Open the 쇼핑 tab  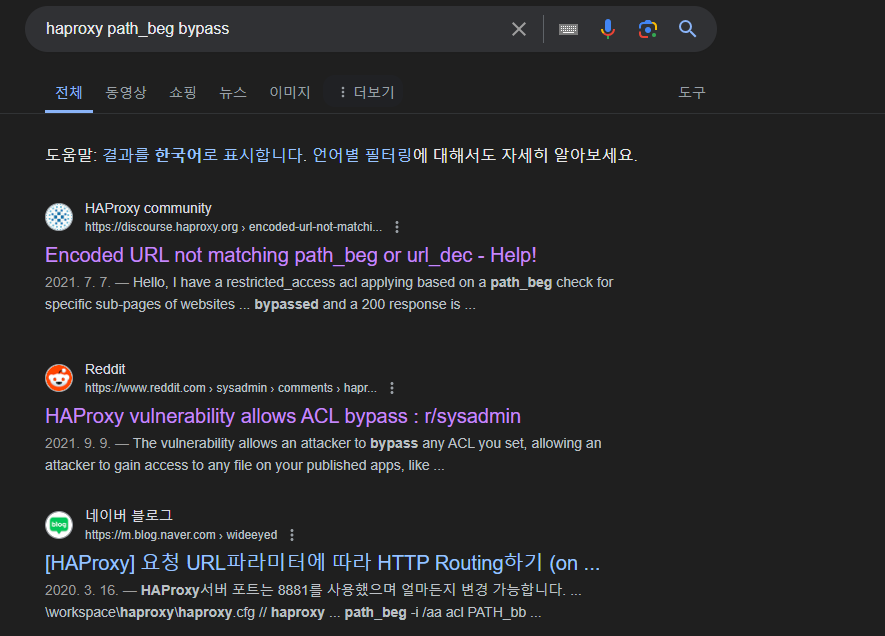[x=182, y=92]
